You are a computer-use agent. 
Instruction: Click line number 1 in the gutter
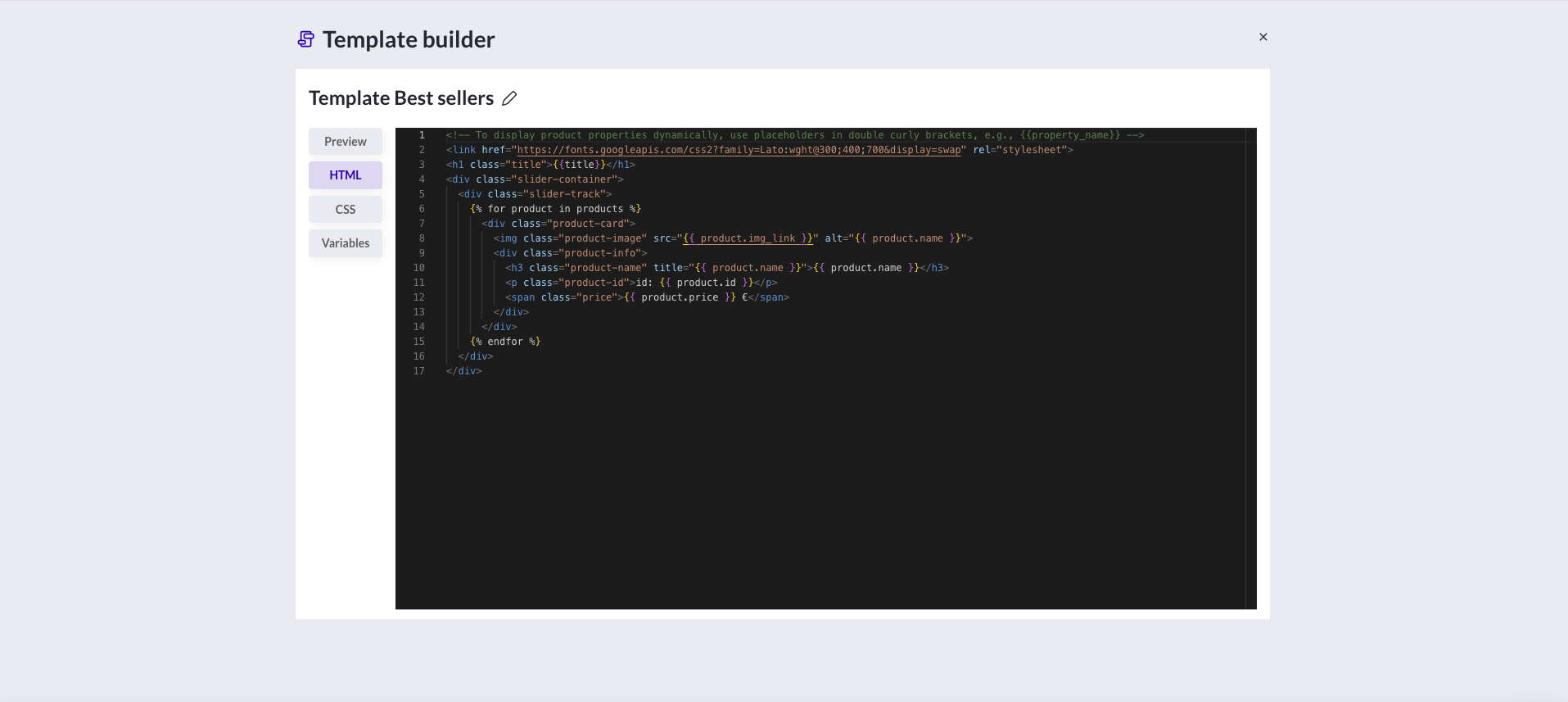point(422,135)
